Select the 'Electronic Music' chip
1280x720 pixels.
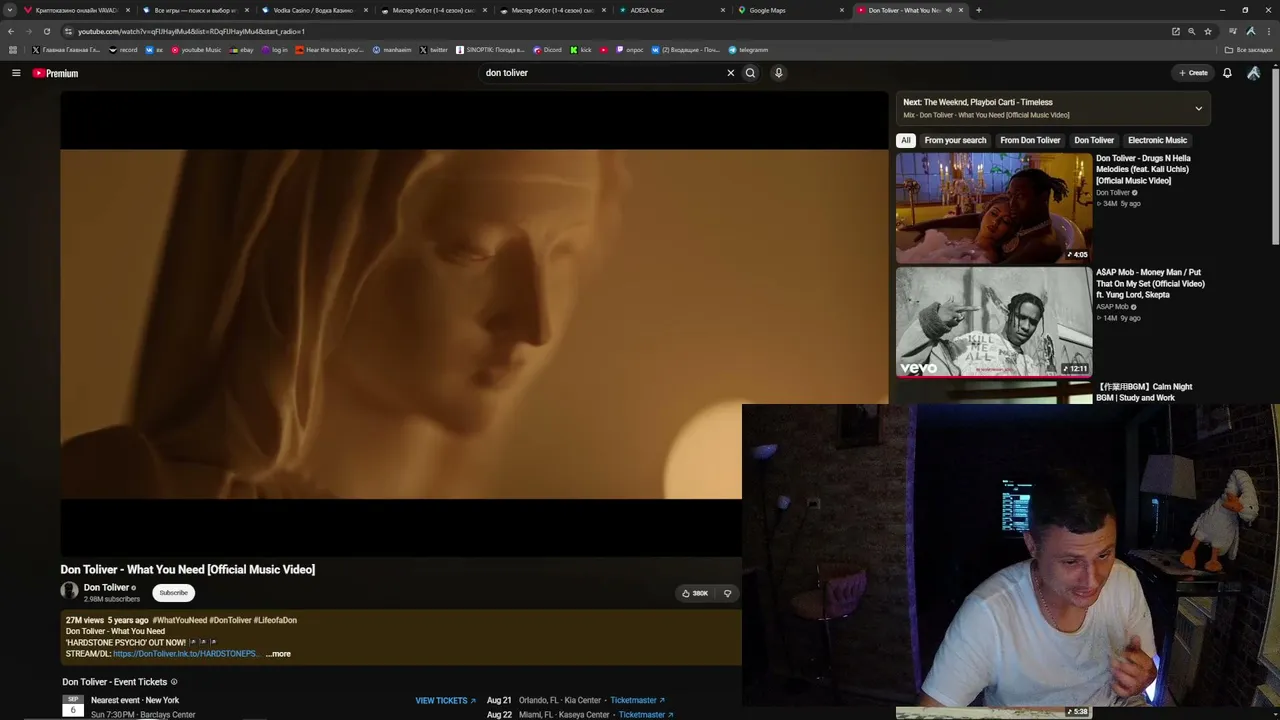coord(1157,140)
